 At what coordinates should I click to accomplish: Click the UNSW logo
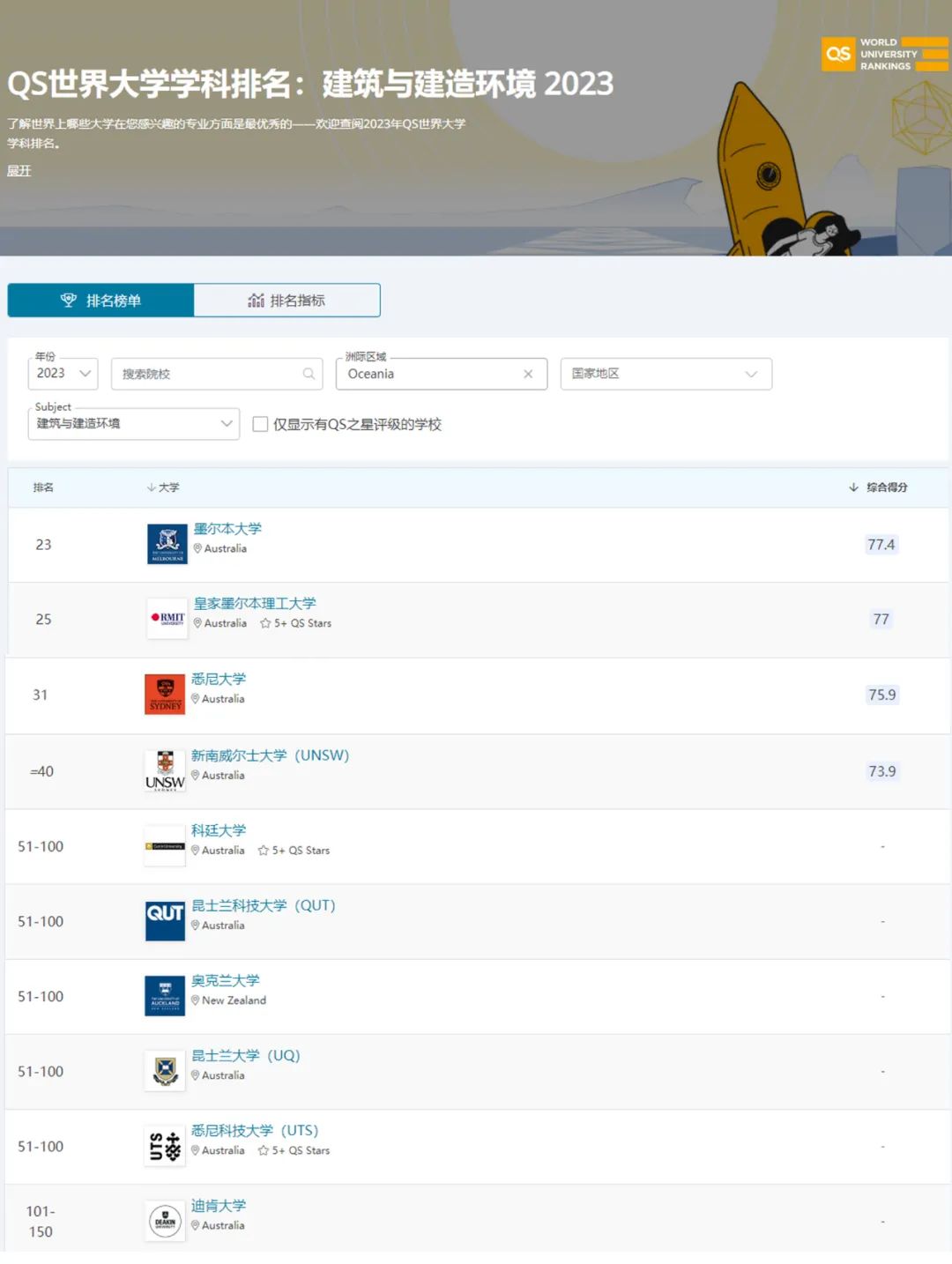click(165, 771)
